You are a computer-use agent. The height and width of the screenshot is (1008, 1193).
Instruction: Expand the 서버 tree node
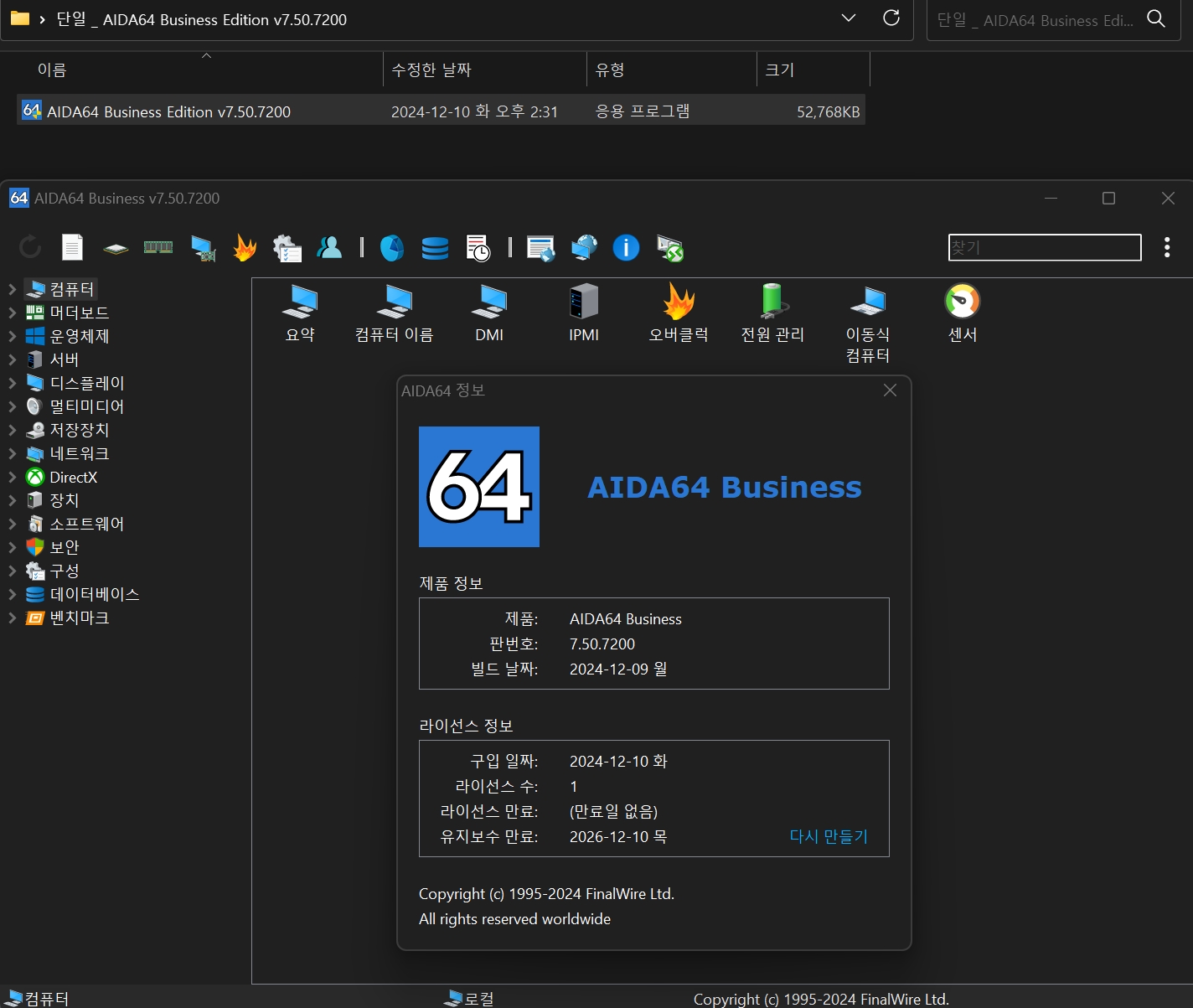(x=12, y=359)
